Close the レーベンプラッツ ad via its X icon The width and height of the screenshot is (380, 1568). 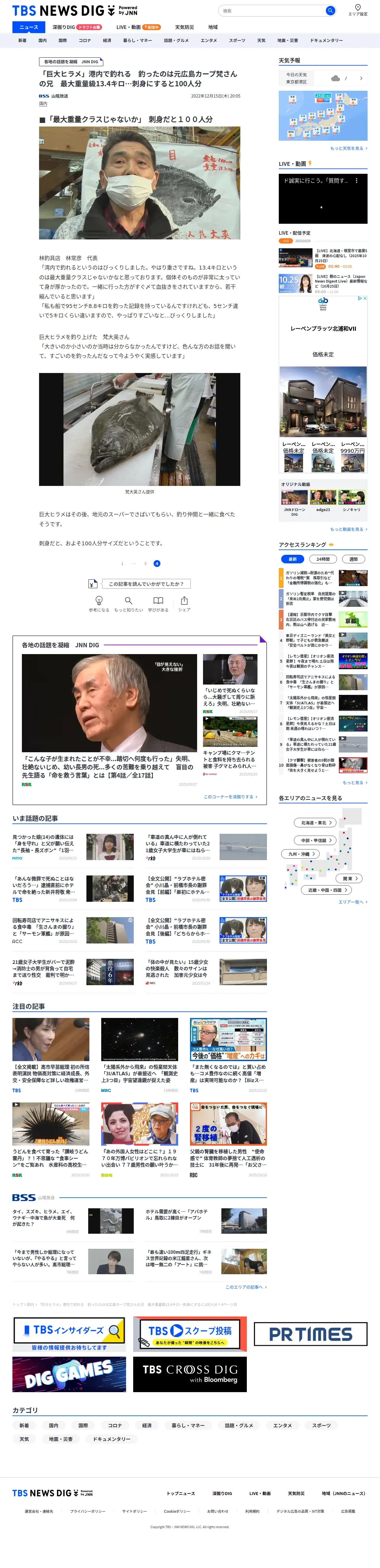coord(364,298)
